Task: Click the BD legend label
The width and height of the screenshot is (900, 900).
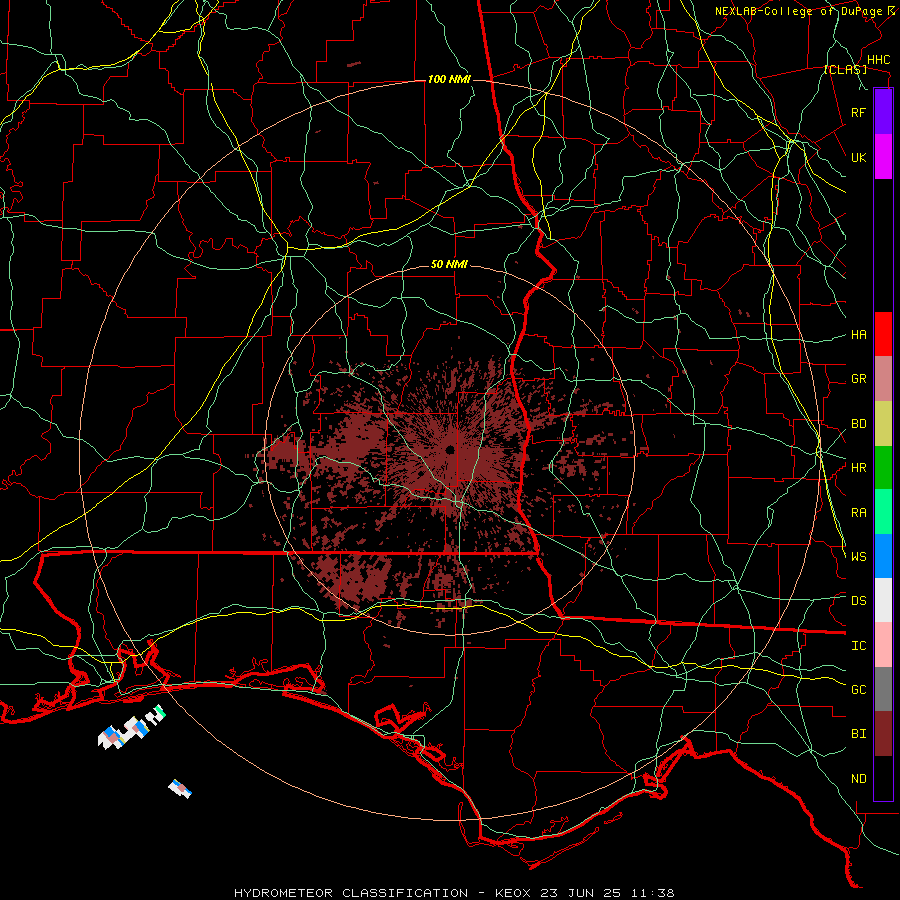Action: pos(858,424)
